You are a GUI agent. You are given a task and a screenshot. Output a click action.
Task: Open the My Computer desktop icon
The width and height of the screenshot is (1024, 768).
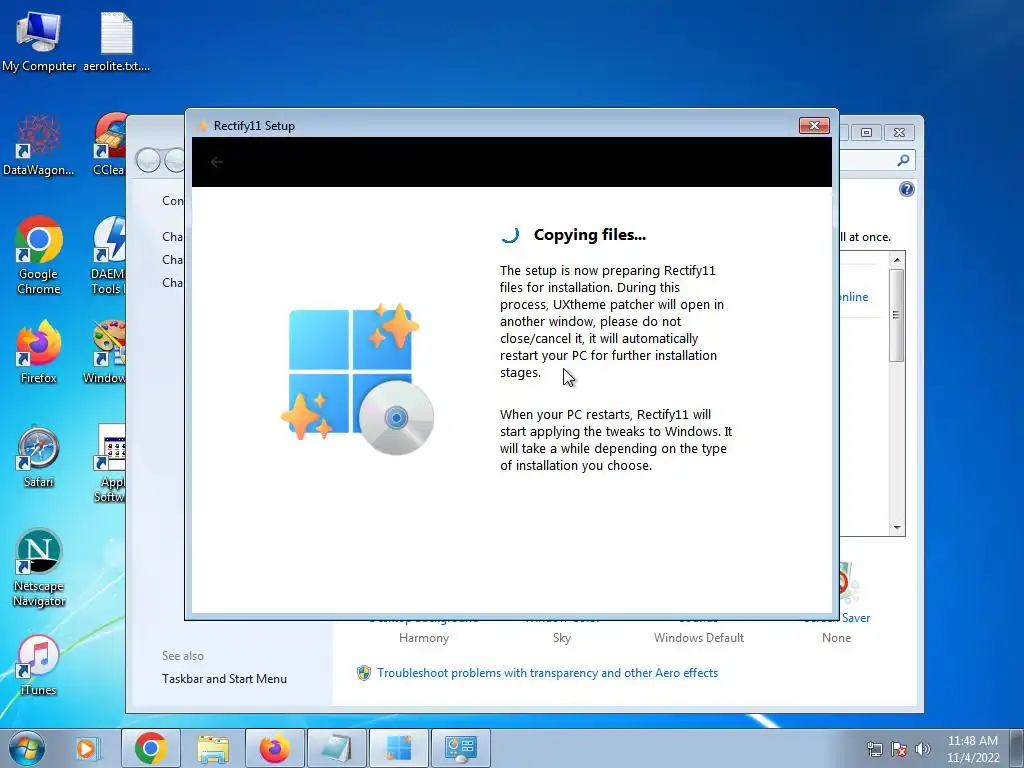39,41
